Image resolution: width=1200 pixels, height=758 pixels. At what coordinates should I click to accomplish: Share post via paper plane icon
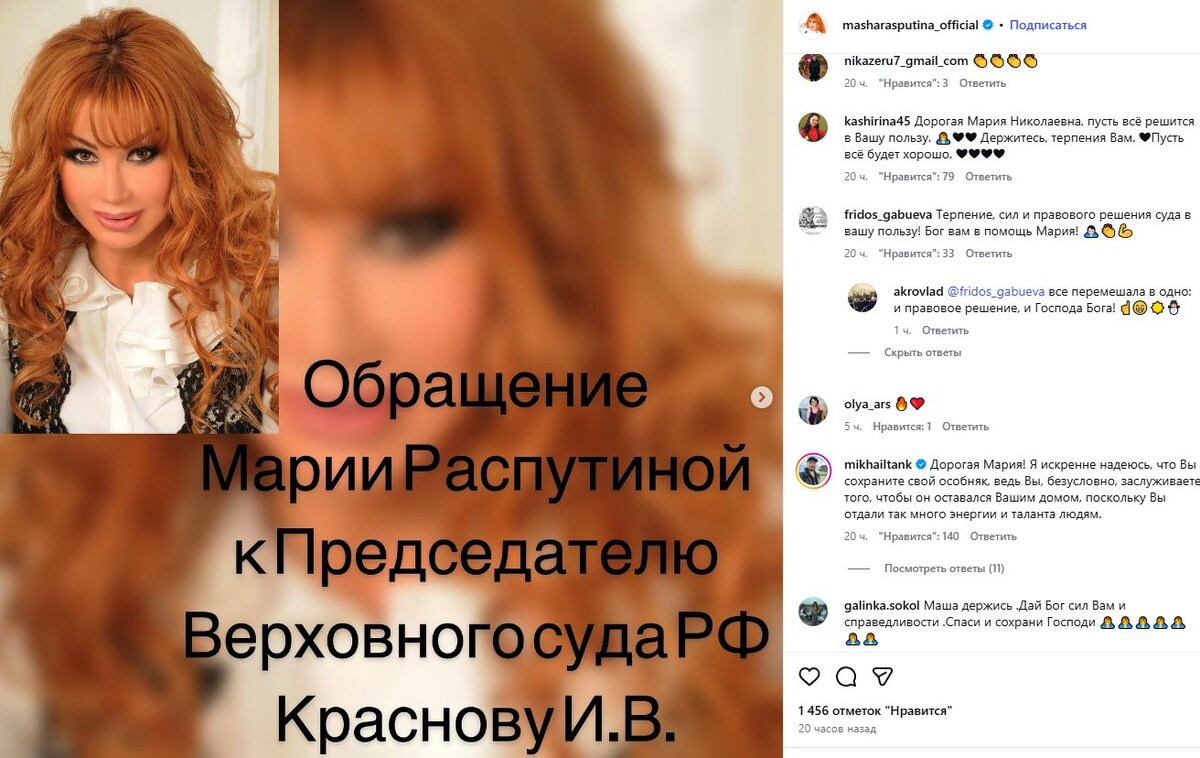(882, 677)
